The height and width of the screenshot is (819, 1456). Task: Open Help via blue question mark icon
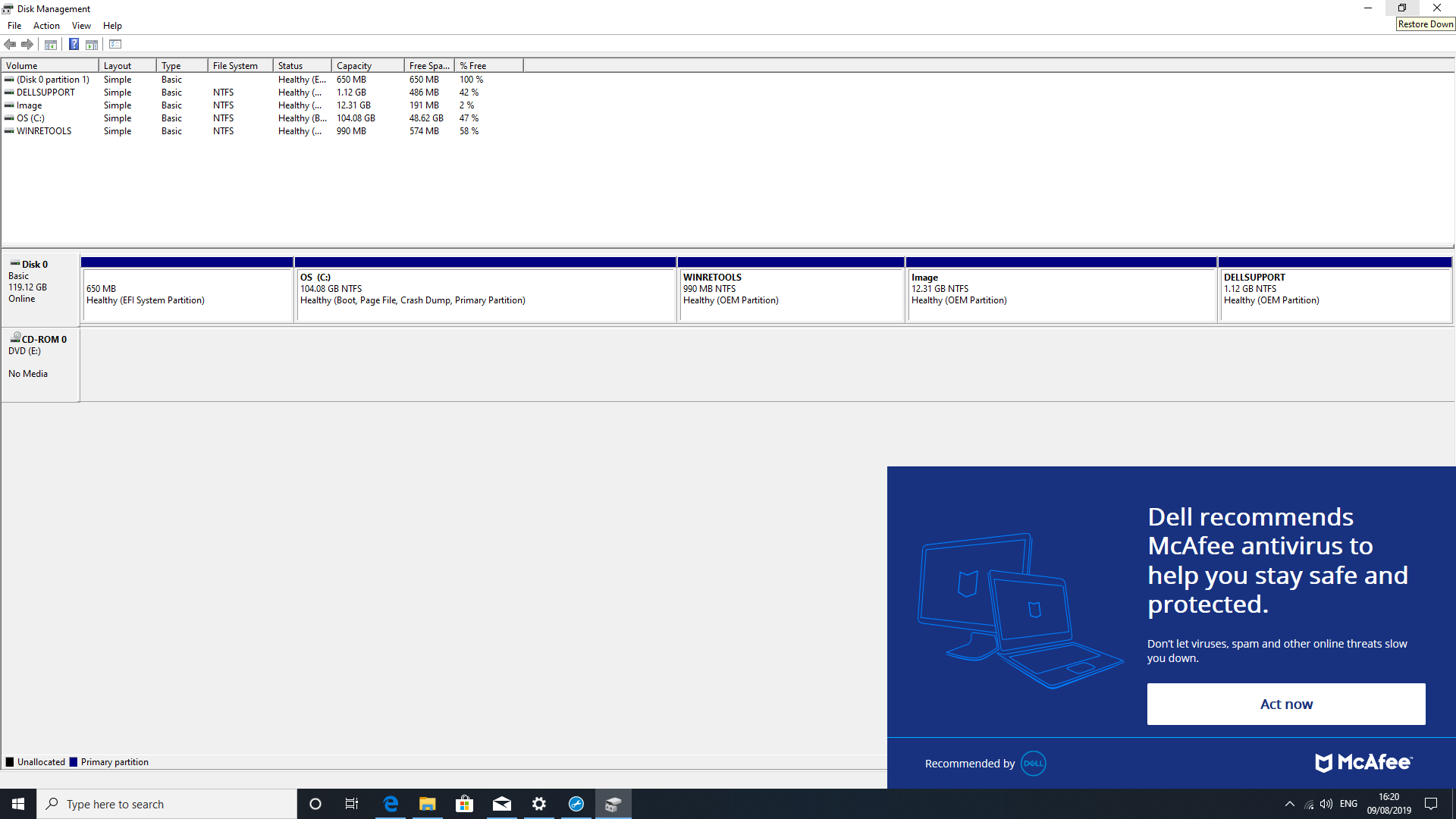tap(74, 44)
